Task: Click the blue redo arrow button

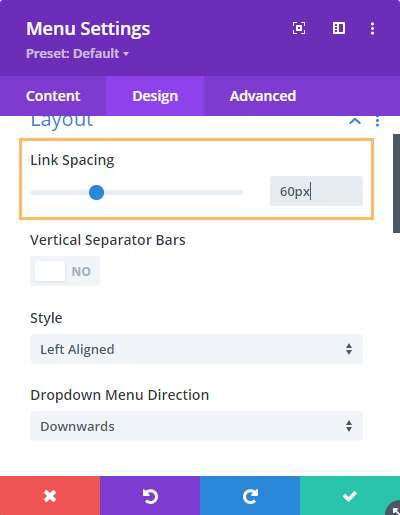Action: (250, 496)
